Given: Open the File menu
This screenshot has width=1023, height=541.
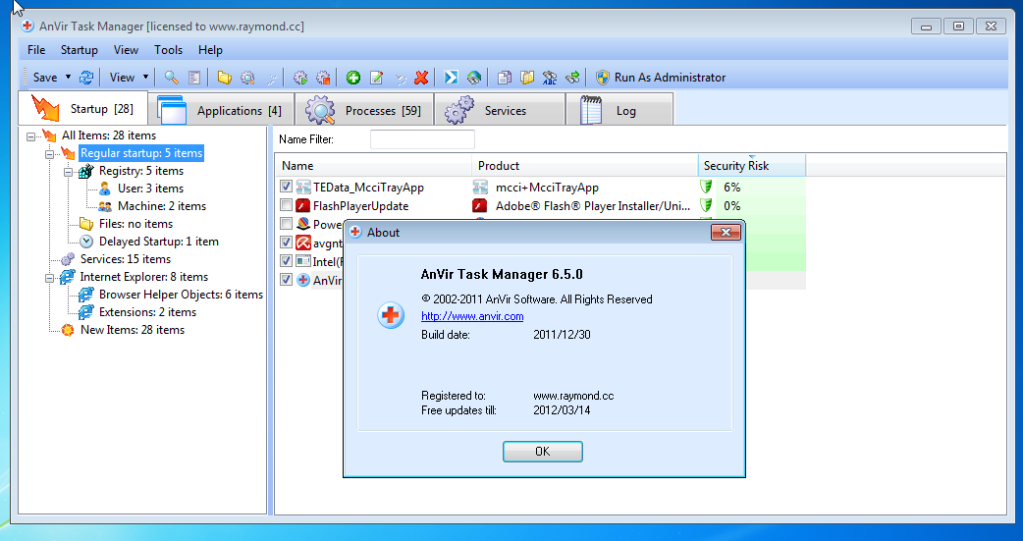Looking at the screenshot, I should pyautogui.click(x=36, y=50).
